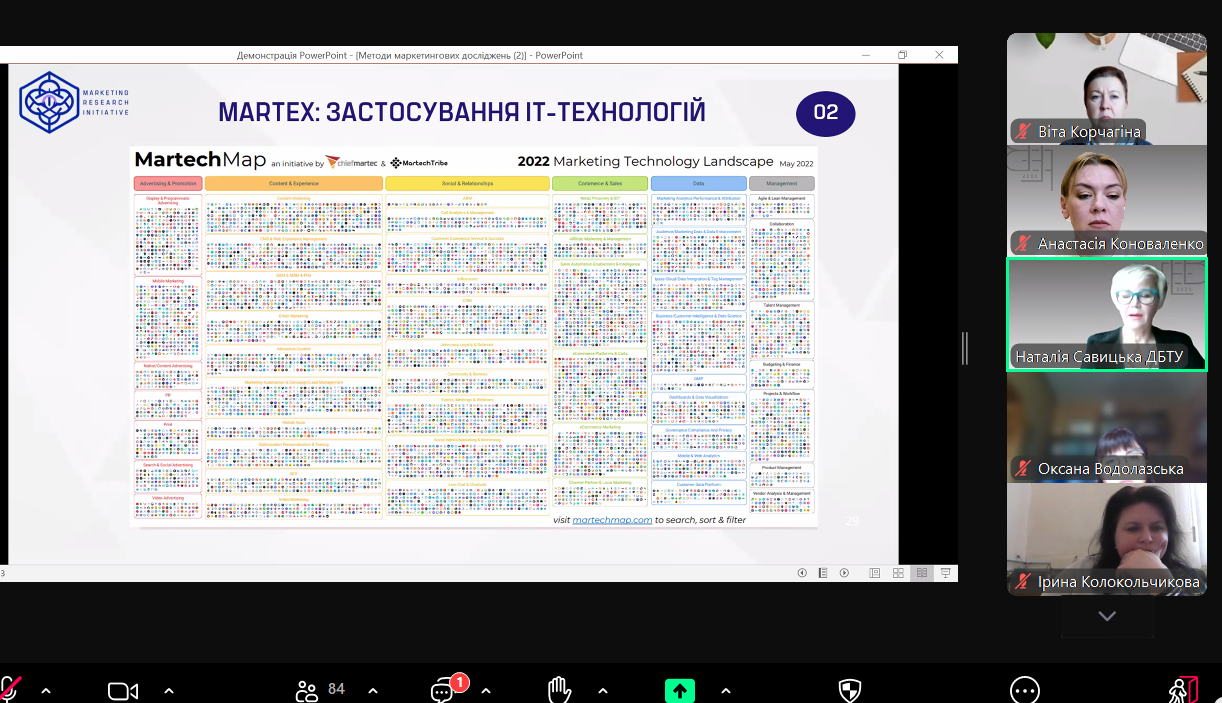This screenshot has width=1222, height=703.
Task: Expand the share screen options arrow
Action: point(725,690)
